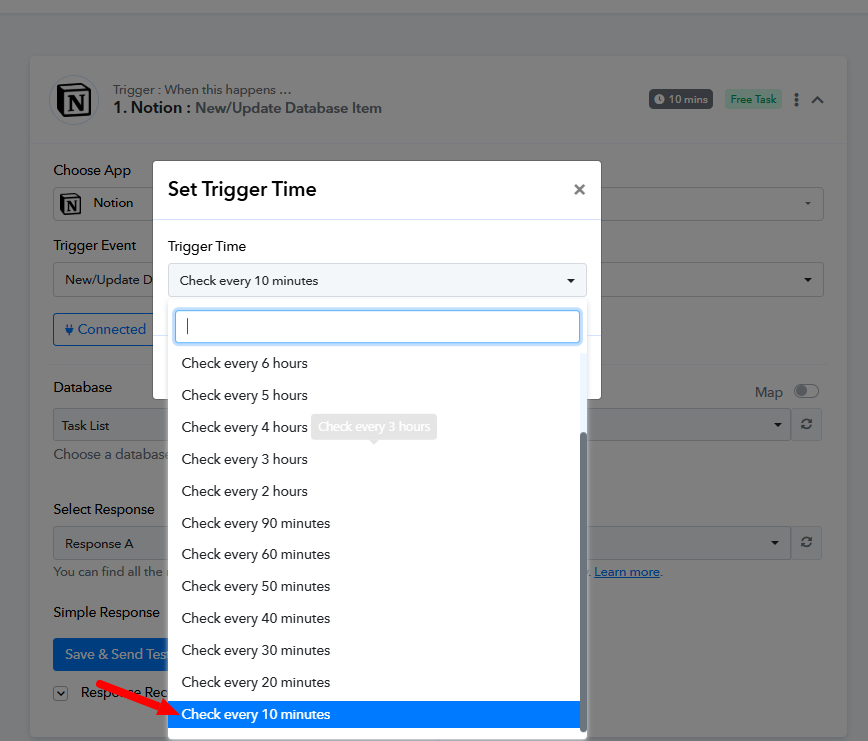This screenshot has height=741, width=868.
Task: Toggle the Map switch
Action: tap(806, 391)
